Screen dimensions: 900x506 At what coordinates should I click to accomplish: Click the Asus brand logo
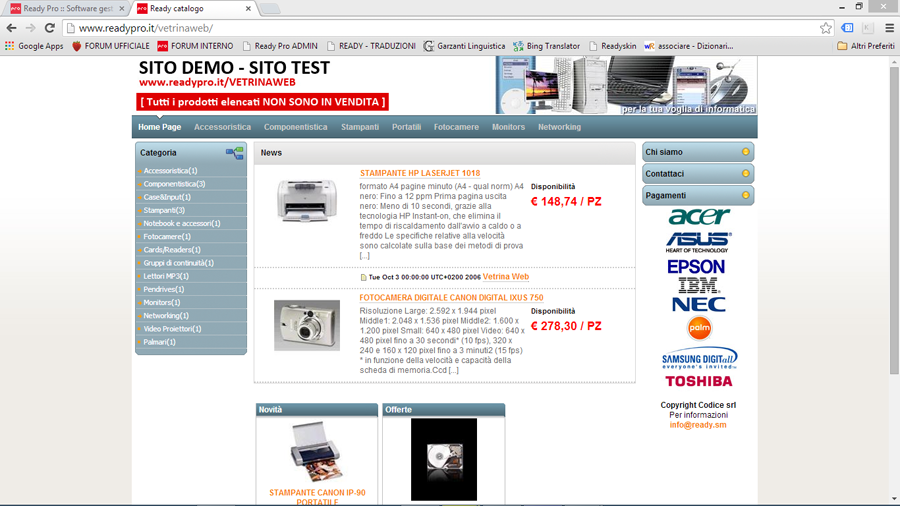click(x=698, y=242)
